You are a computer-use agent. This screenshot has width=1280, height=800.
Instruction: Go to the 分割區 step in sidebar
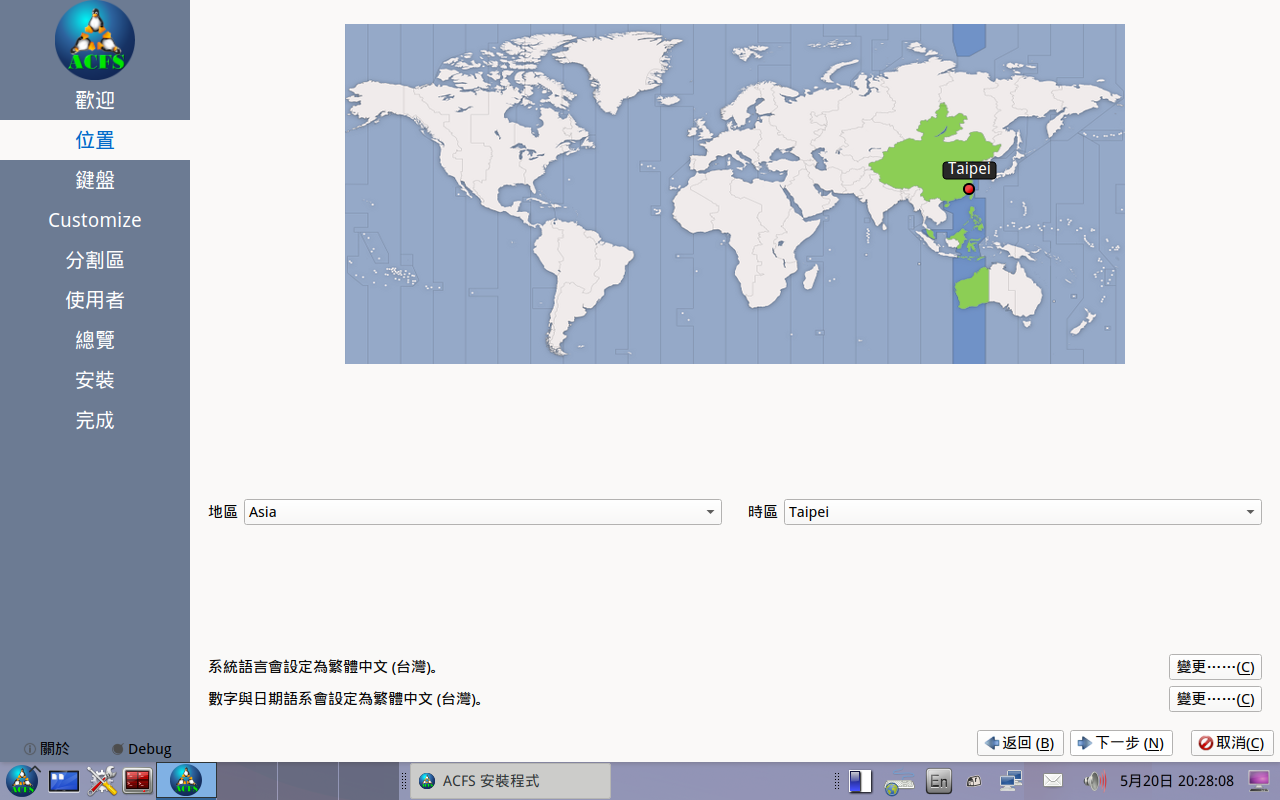tap(95, 260)
